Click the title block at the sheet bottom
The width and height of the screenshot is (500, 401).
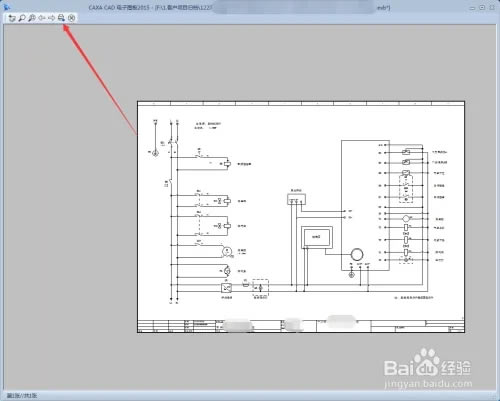(301, 326)
